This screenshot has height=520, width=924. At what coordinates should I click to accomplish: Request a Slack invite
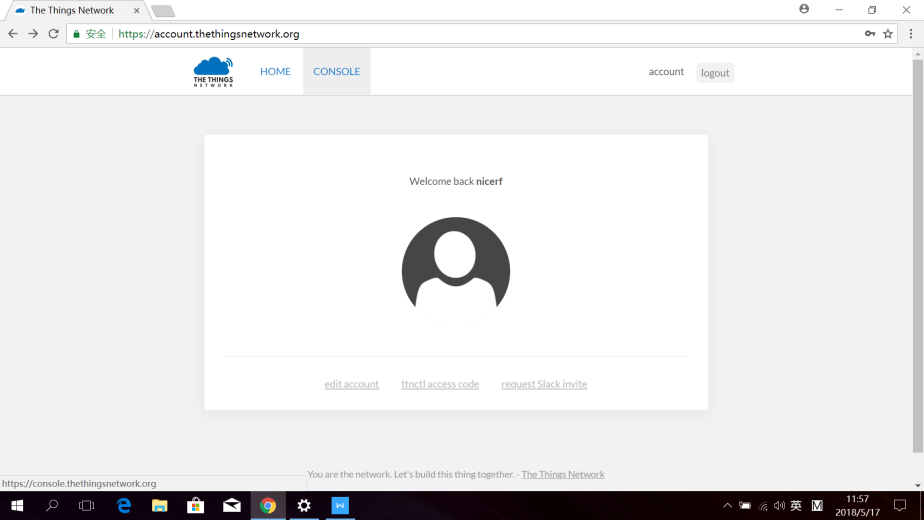[544, 384]
